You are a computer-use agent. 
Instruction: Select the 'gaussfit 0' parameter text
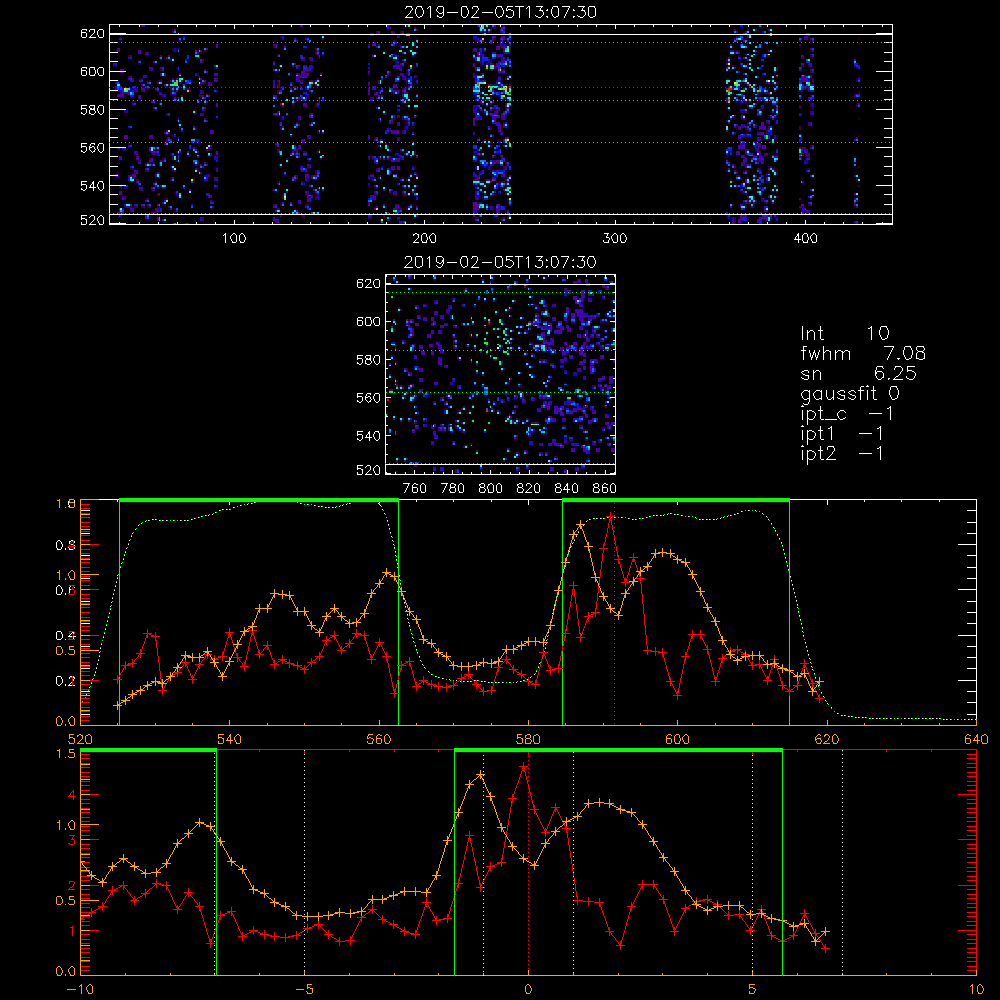point(849,394)
